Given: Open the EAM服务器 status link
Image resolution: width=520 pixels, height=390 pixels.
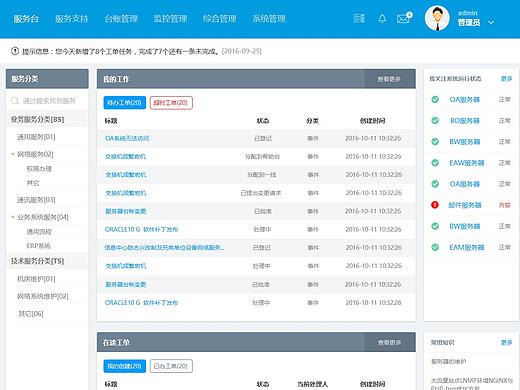Looking at the screenshot, I should pos(467,247).
